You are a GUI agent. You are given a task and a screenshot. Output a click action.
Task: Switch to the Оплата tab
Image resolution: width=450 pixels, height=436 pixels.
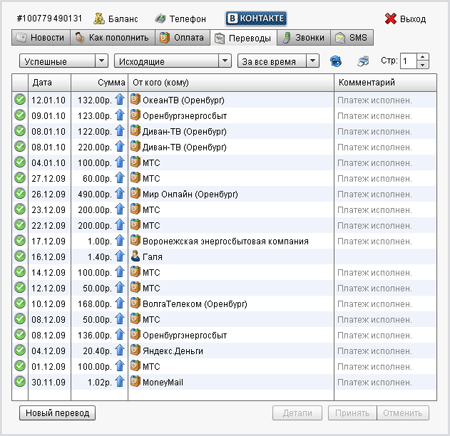click(x=182, y=38)
